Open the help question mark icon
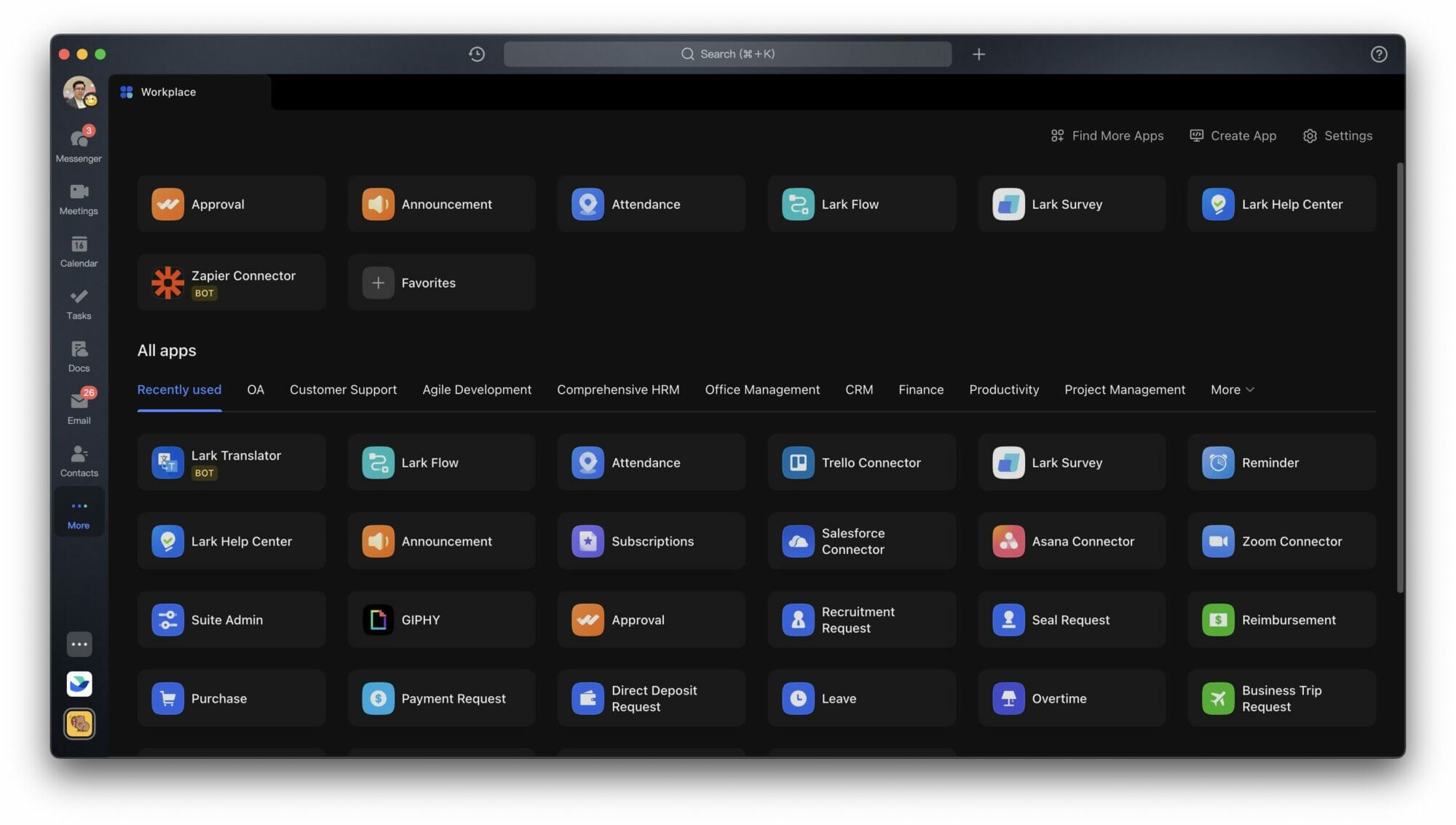 [x=1378, y=54]
